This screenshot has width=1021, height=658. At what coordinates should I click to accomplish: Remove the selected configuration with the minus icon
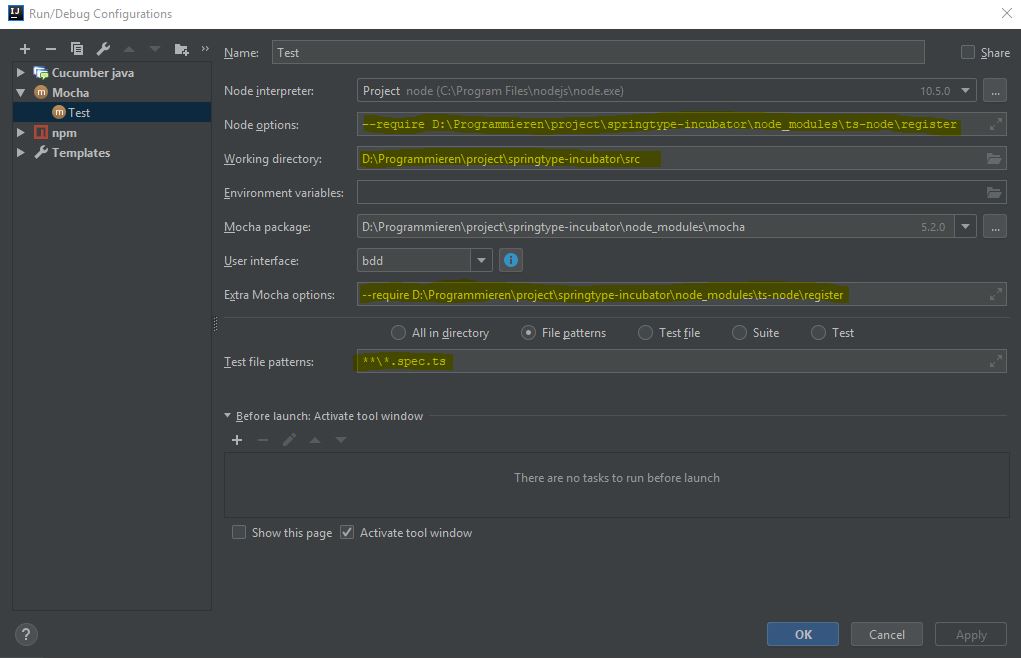point(51,49)
